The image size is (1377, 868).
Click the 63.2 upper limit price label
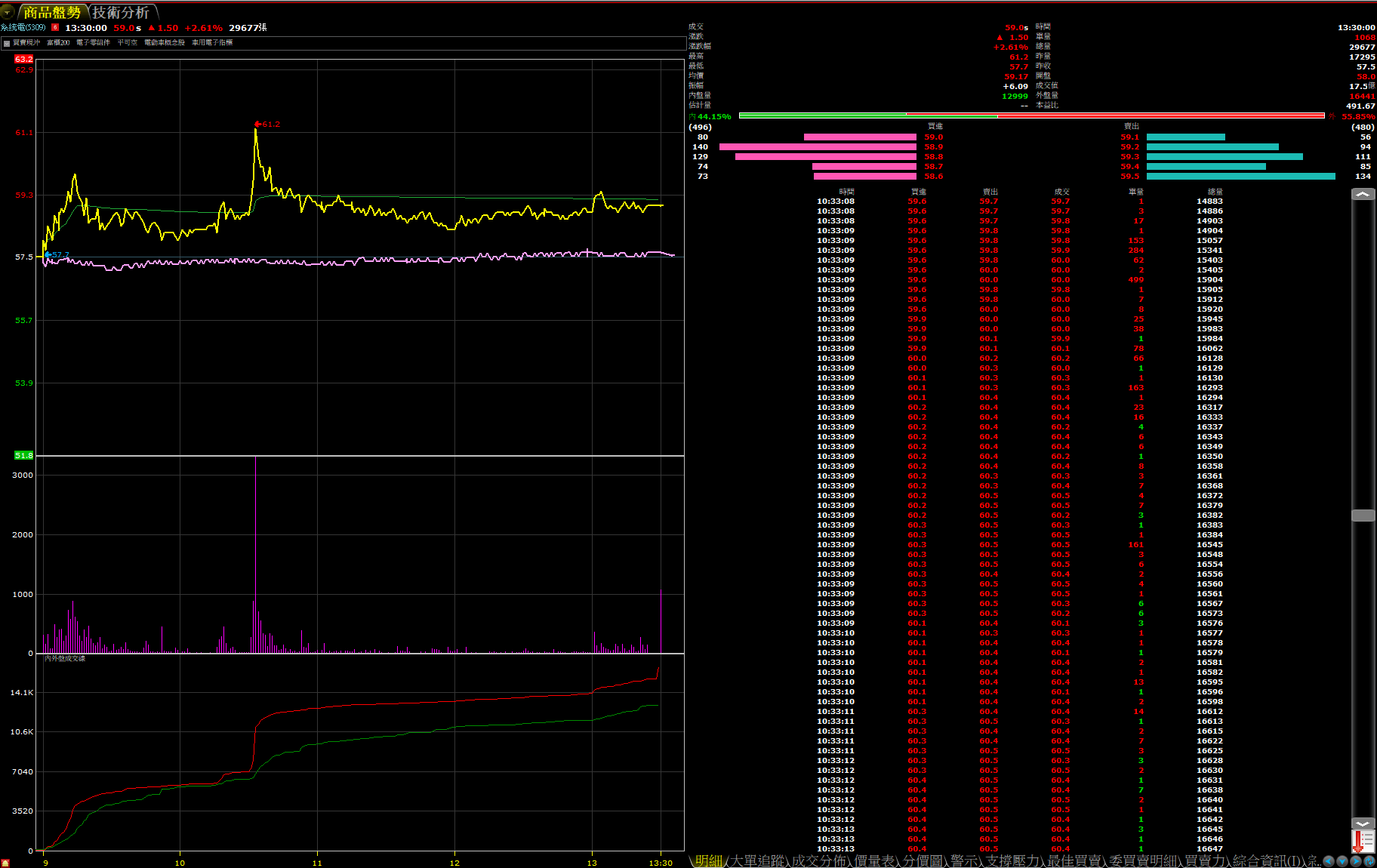click(x=23, y=59)
